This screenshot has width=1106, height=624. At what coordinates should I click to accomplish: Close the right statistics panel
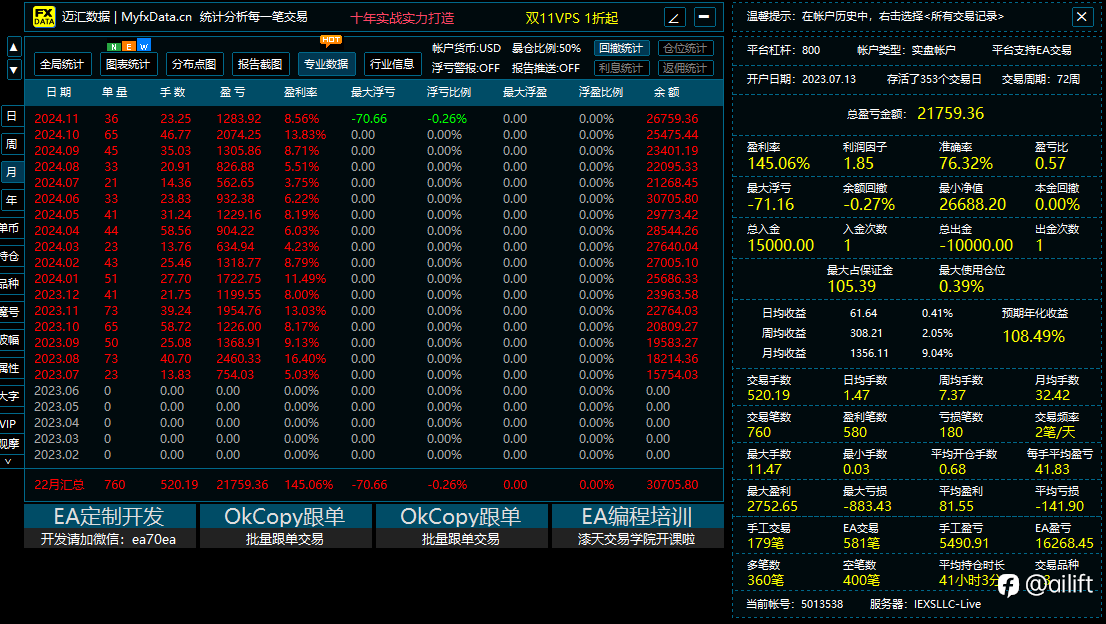[x=1081, y=16]
